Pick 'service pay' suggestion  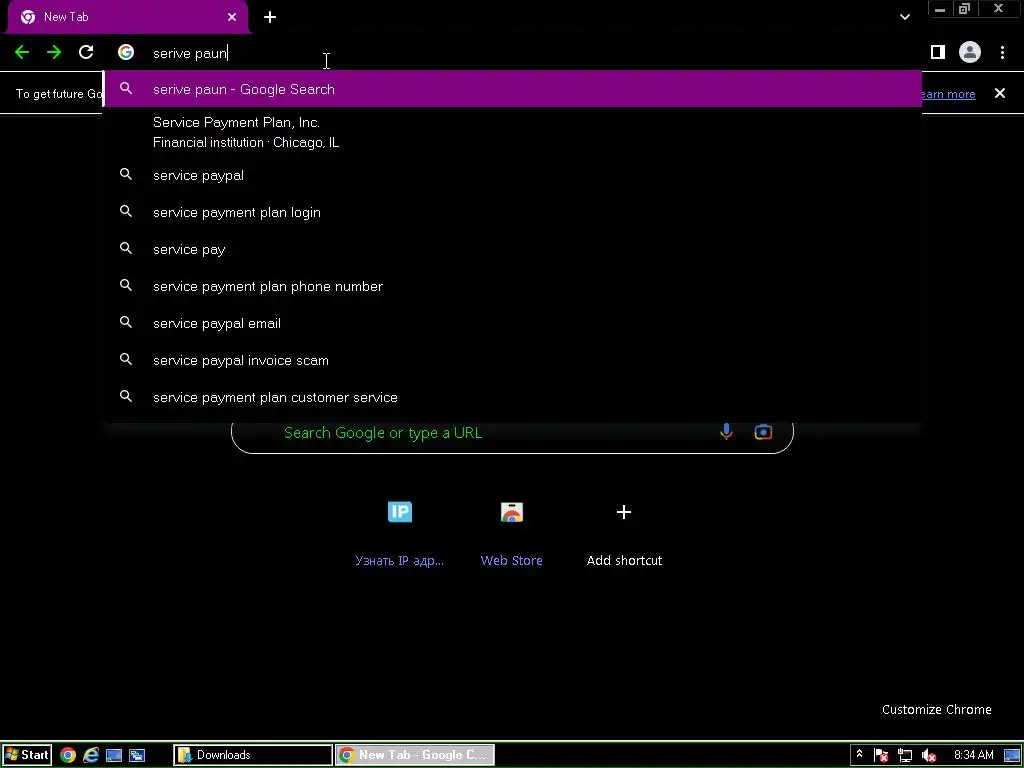click(513, 249)
